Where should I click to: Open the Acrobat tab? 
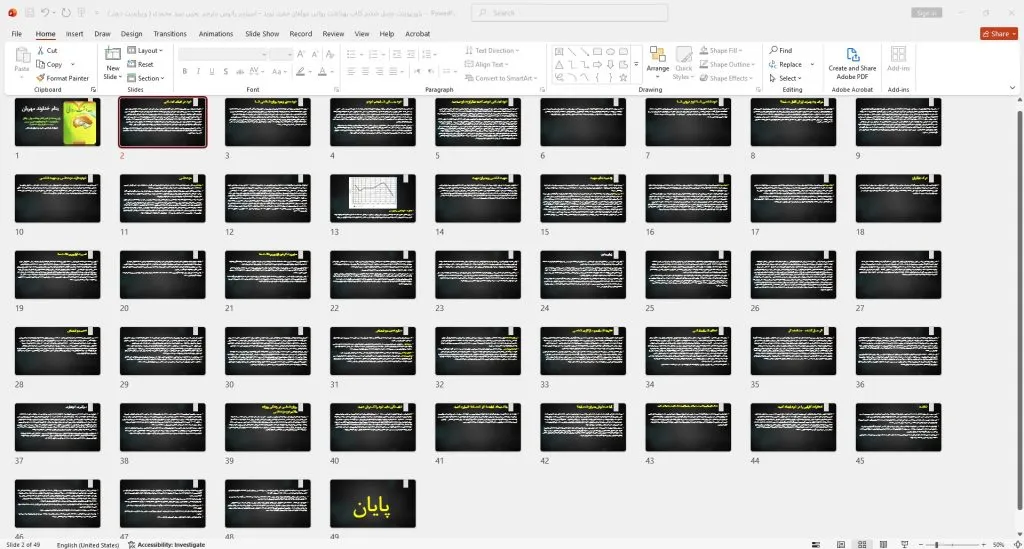[417, 34]
